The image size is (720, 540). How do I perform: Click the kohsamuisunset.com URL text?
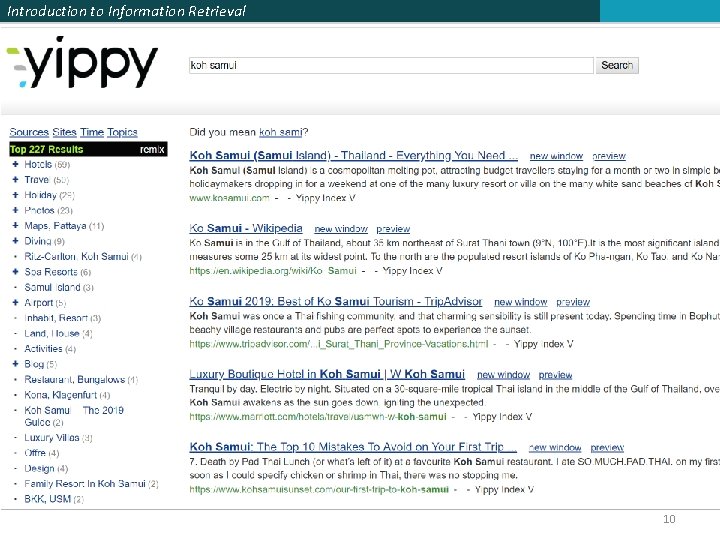319,489
